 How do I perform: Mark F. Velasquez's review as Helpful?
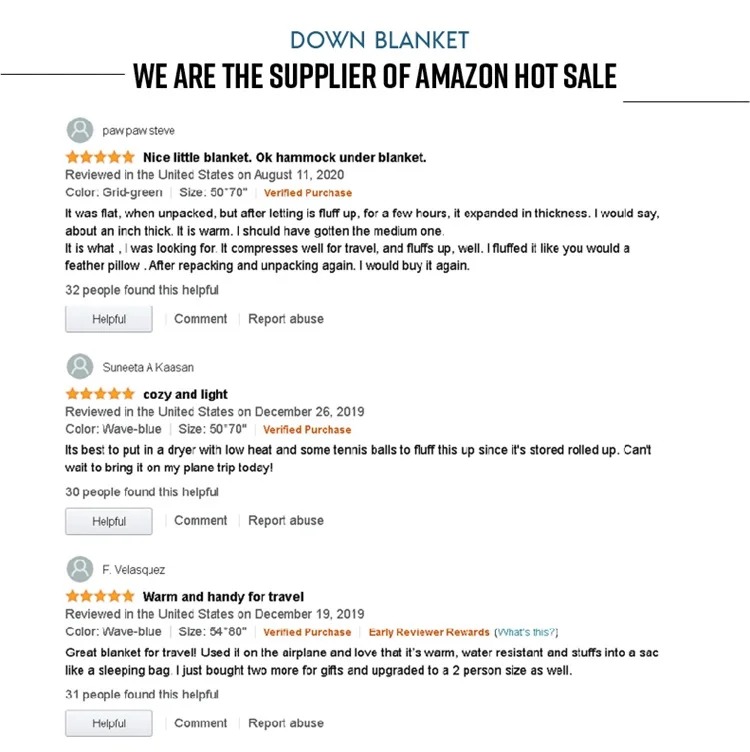point(109,723)
